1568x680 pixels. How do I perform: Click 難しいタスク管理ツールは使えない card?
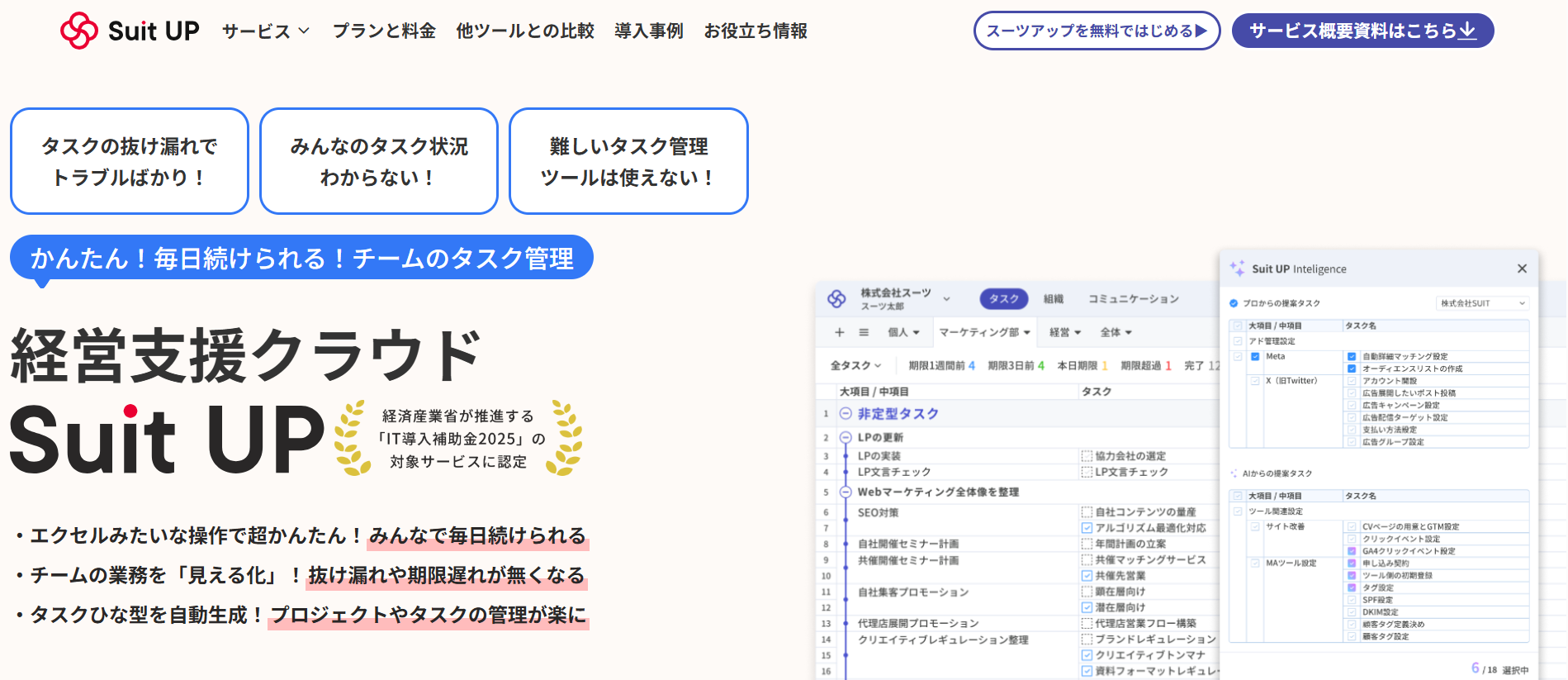pyautogui.click(x=628, y=161)
